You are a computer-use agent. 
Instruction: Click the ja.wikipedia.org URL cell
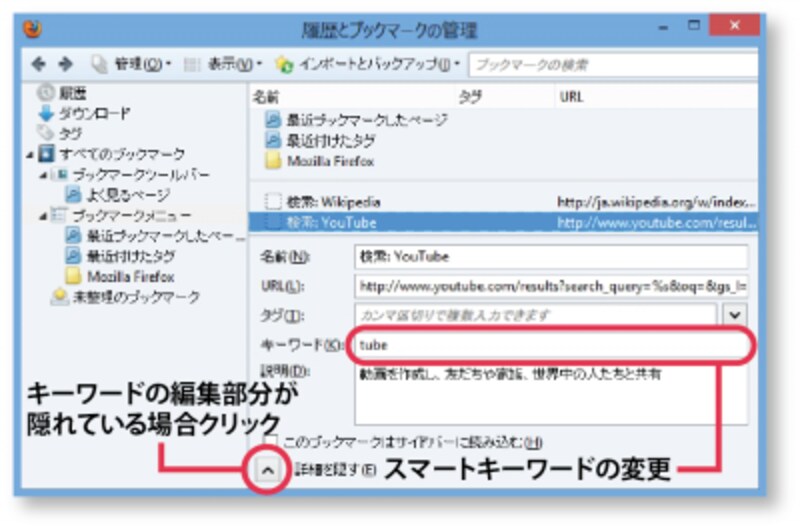(656, 202)
